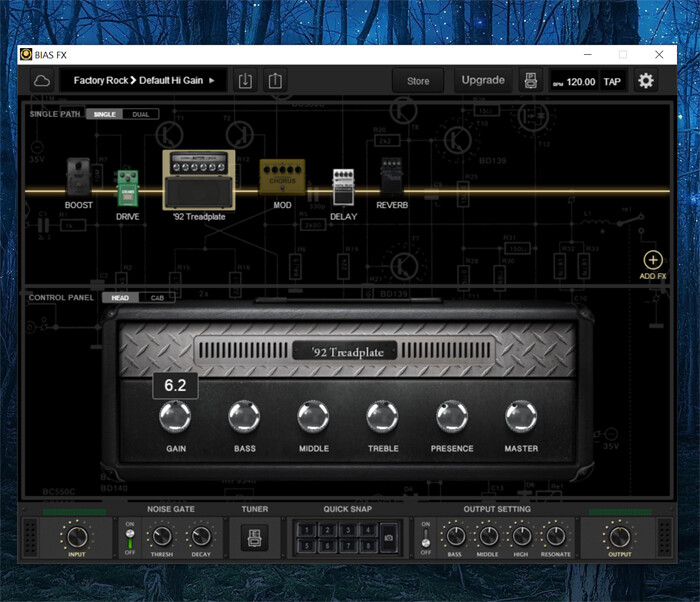The height and width of the screenshot is (602, 700).
Task: Click the Noise Gate Thresh knob
Action: click(162, 536)
